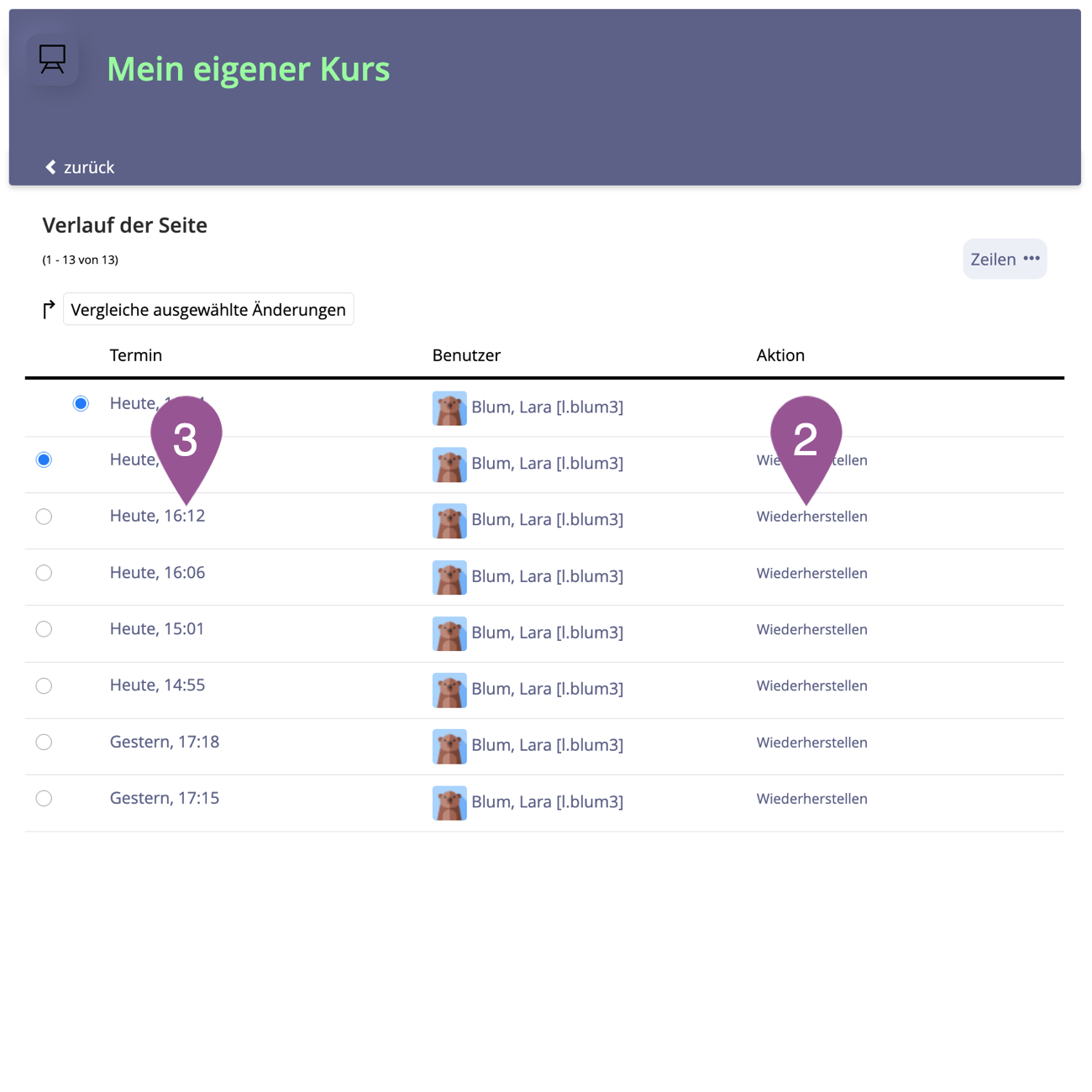Select radio button for Gestern 17:18
This screenshot has height=1092, width=1092.
tap(44, 743)
